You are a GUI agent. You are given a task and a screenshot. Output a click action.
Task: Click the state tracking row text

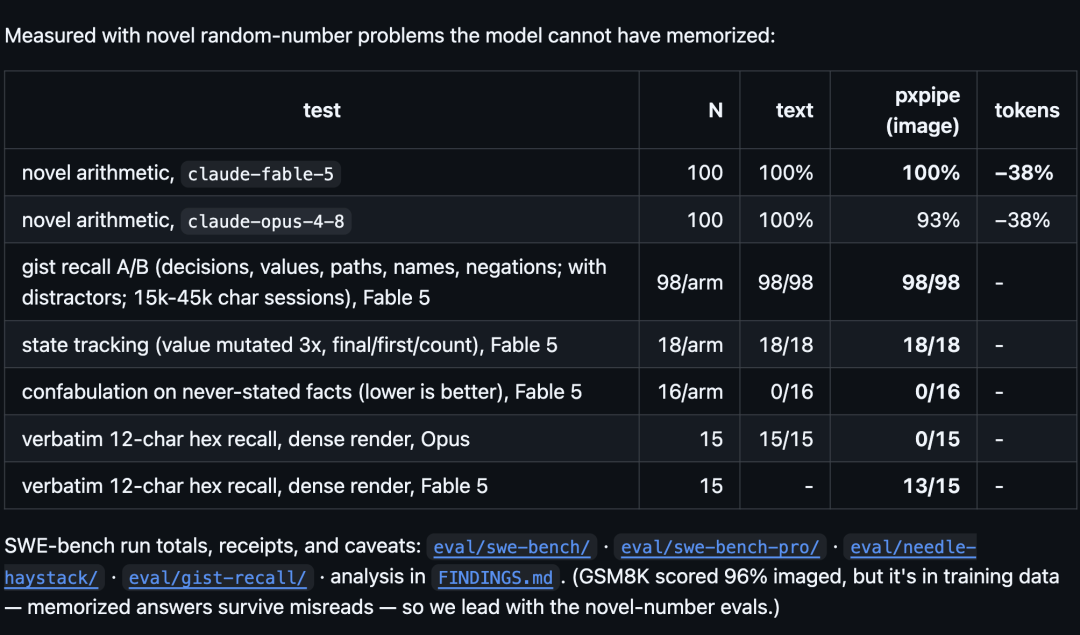[x=289, y=345]
